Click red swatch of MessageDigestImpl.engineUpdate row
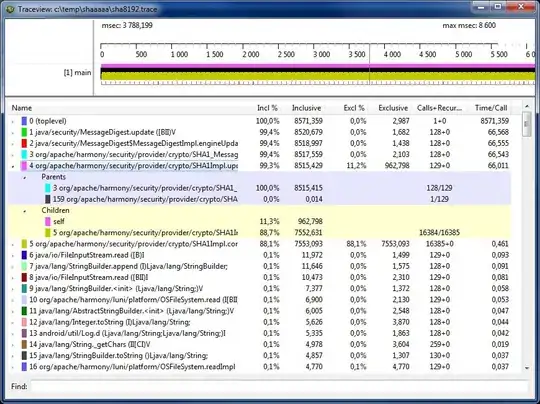Image resolution: width=540 pixels, height=404 pixels. [x=24, y=143]
